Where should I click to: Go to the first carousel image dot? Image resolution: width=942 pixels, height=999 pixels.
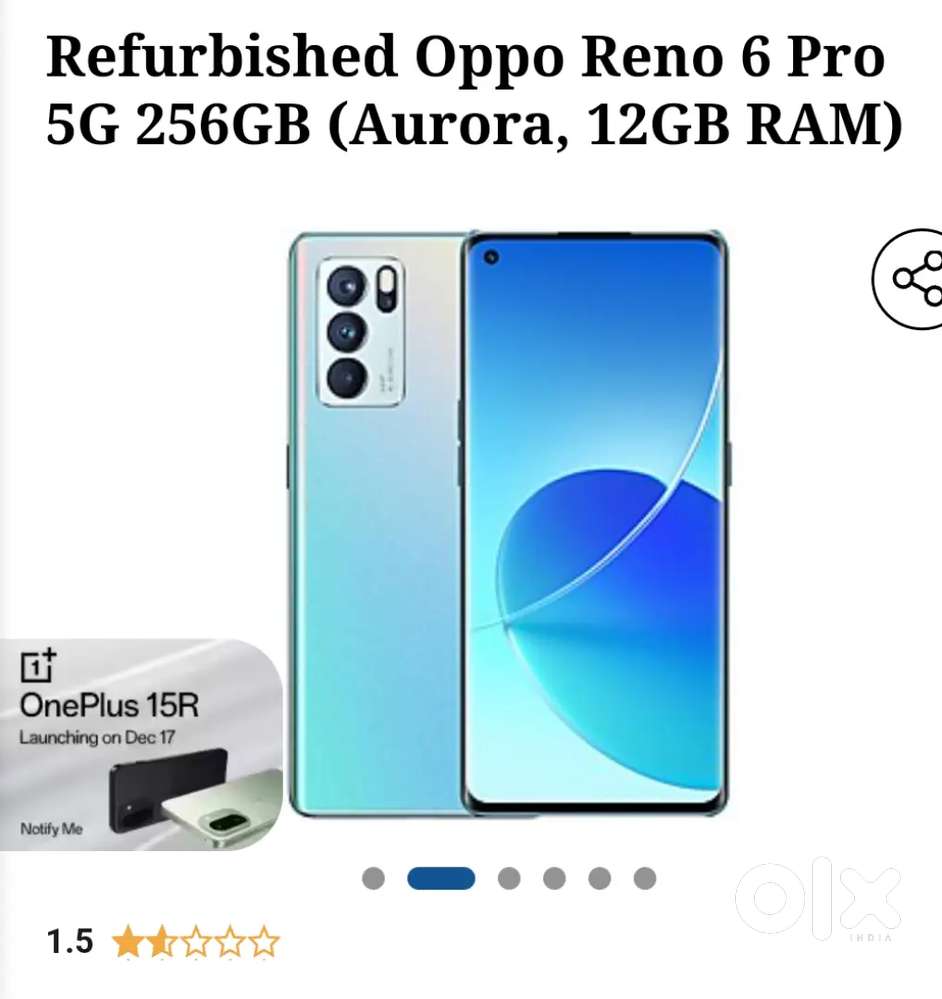pyautogui.click(x=373, y=878)
